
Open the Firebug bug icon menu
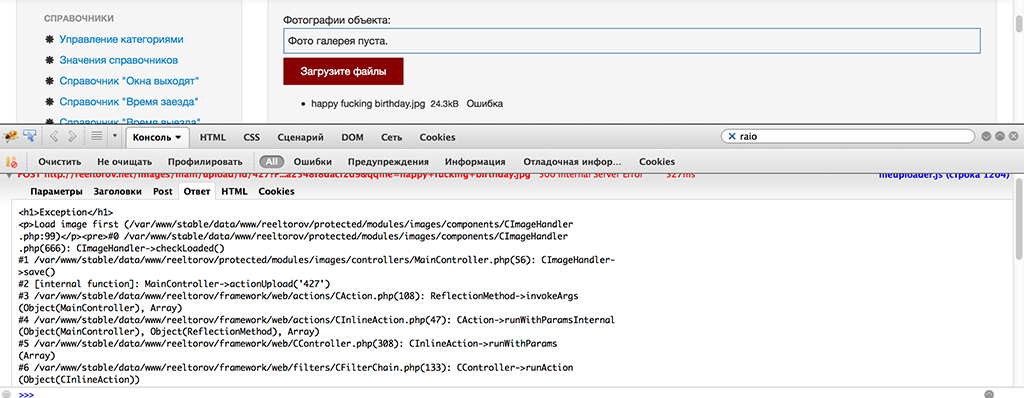click(10, 137)
